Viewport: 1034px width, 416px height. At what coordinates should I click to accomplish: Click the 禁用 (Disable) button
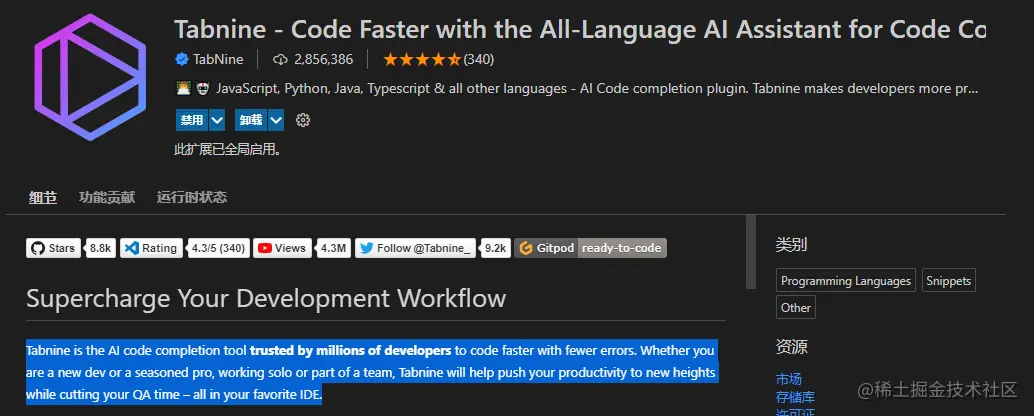click(x=191, y=120)
